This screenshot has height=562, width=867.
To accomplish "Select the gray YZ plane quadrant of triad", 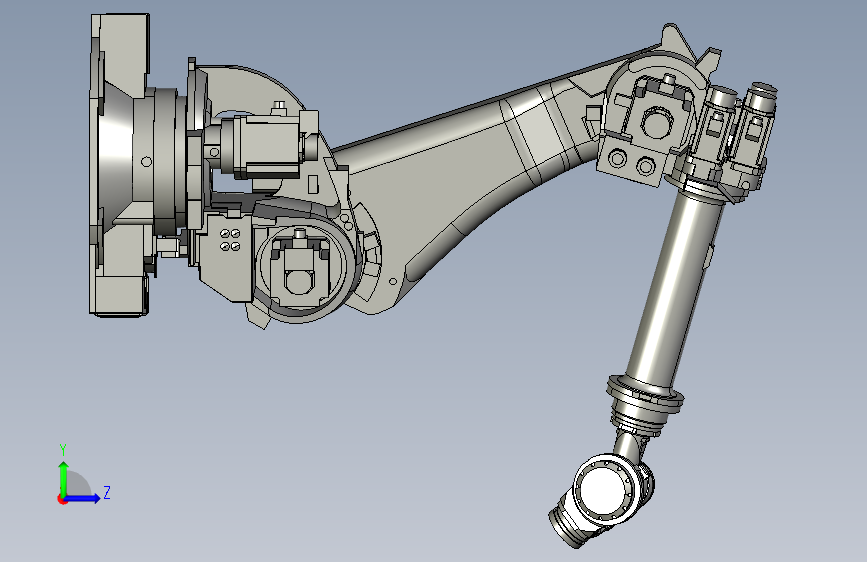I will [x=77, y=485].
